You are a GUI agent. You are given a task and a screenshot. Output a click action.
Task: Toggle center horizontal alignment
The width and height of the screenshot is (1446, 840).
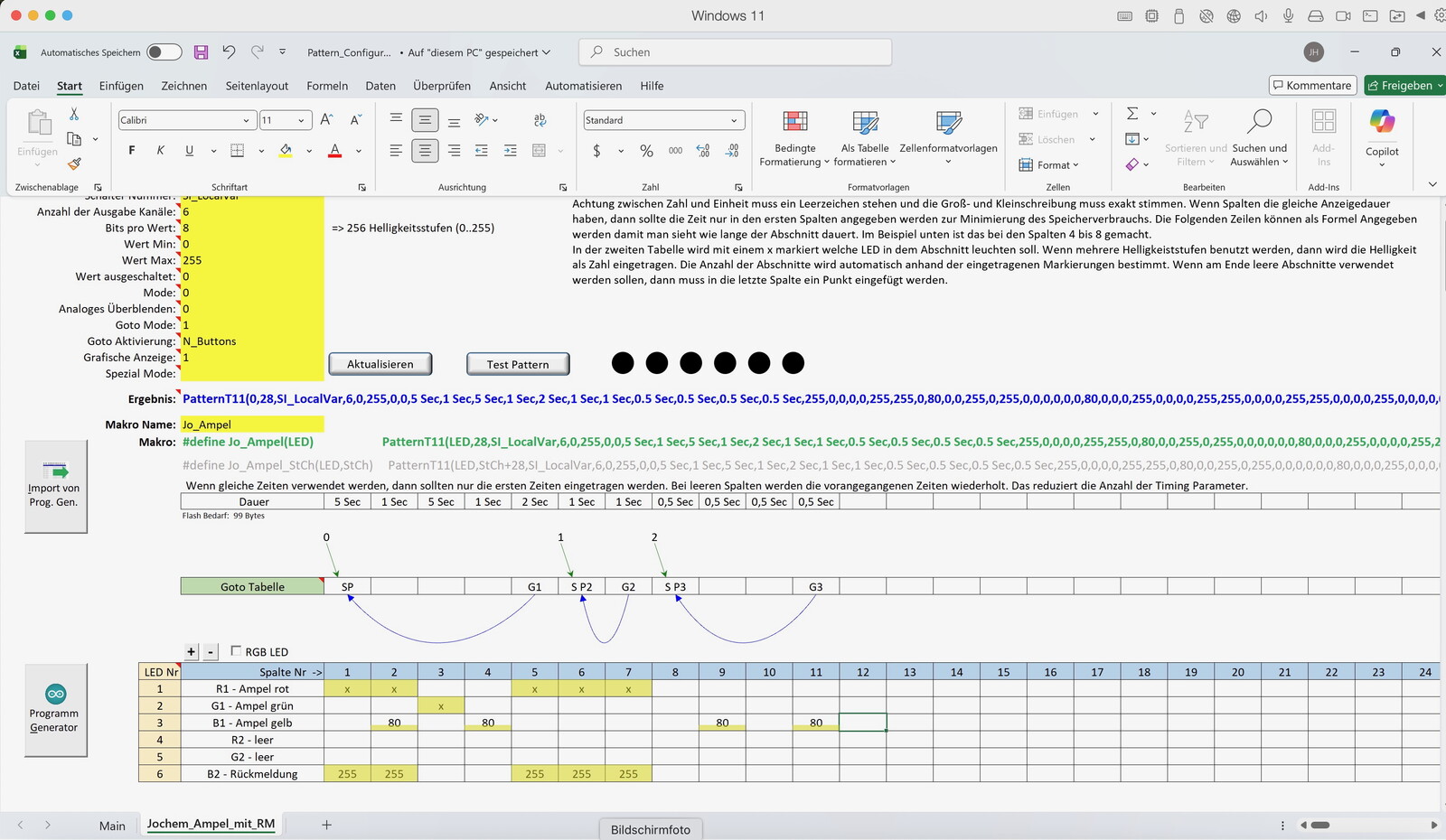coord(425,151)
